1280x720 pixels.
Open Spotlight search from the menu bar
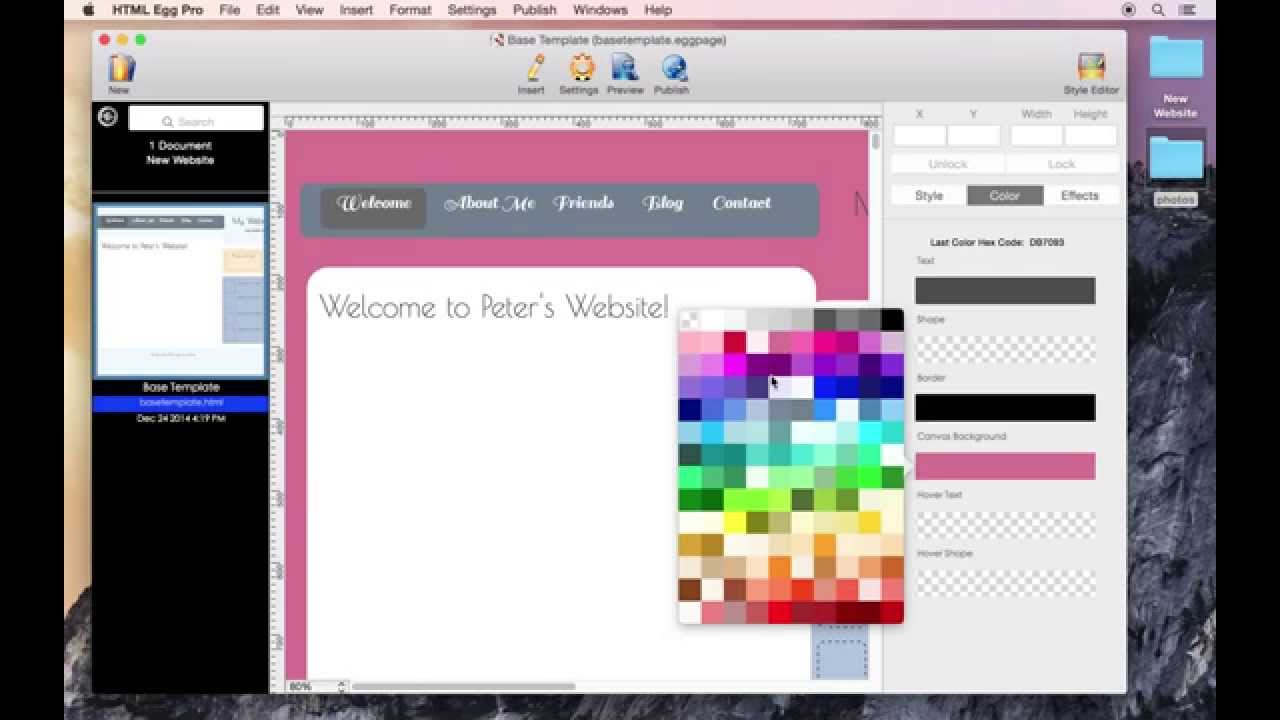tap(1157, 10)
